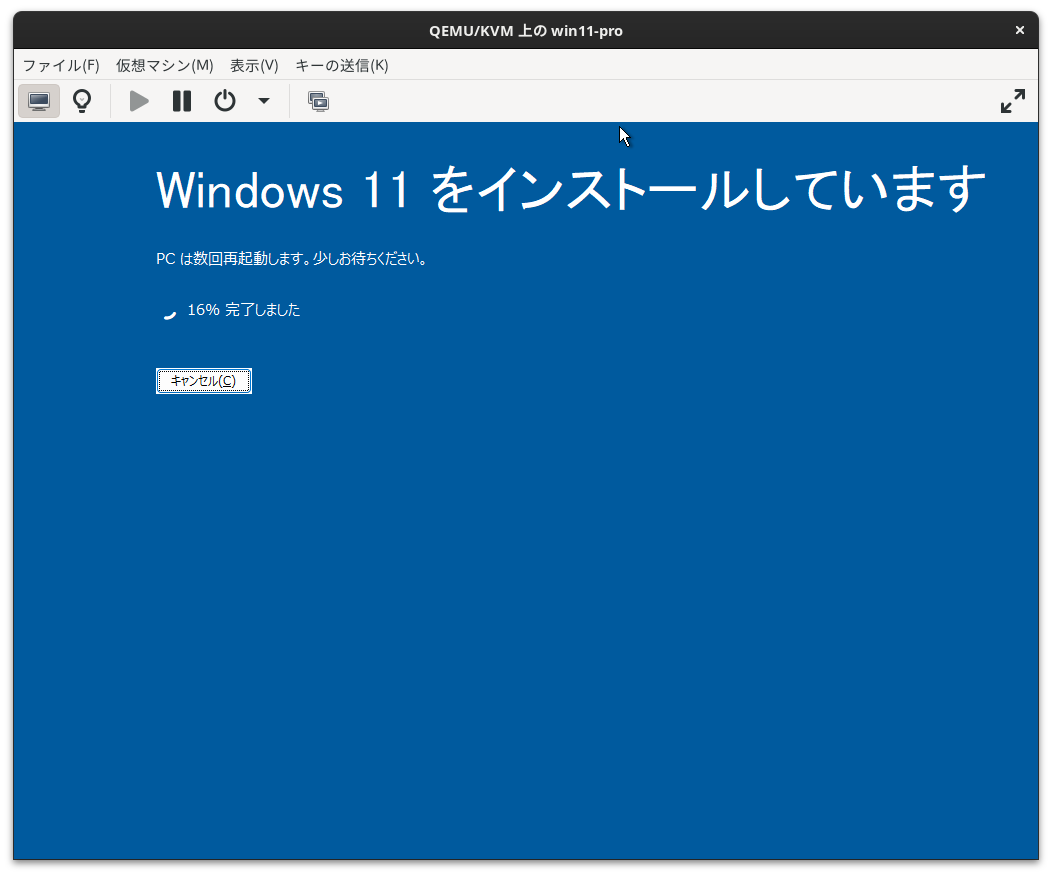Open virtual hardware details with the lightbulb icon
The image size is (1052, 876).
point(81,100)
